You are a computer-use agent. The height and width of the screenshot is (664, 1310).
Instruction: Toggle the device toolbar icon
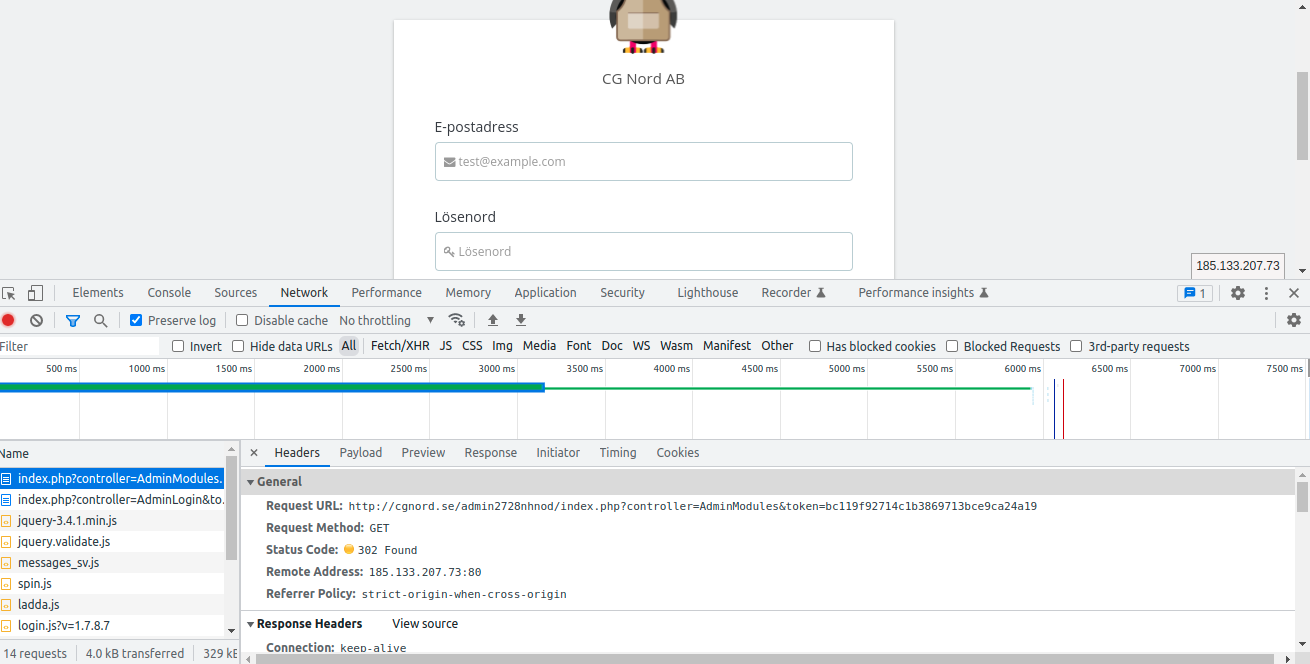(35, 293)
